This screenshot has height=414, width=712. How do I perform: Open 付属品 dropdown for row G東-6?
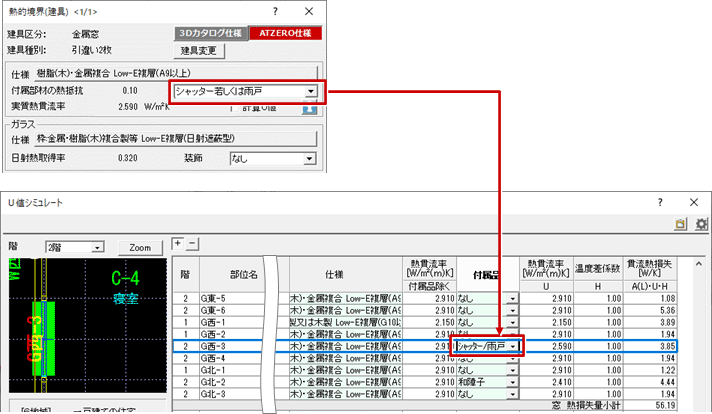click(x=513, y=310)
